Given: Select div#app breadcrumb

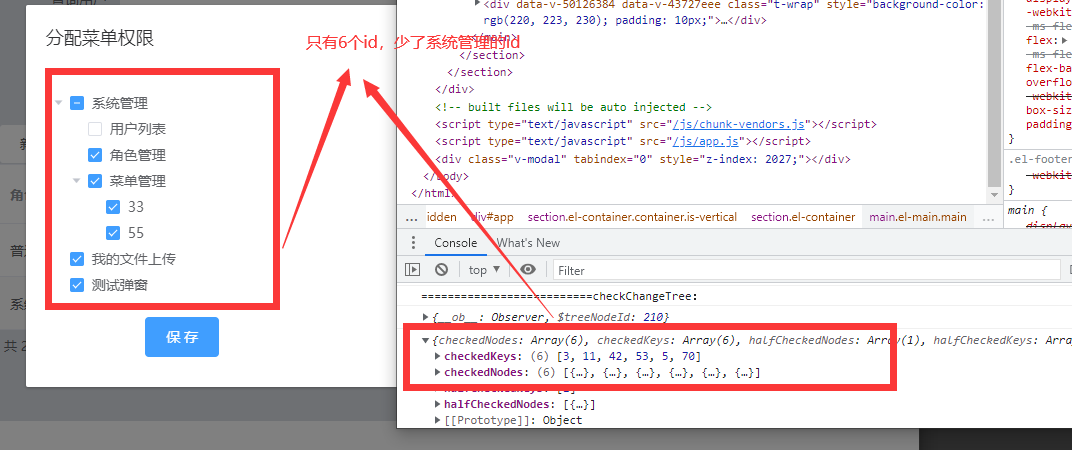Looking at the screenshot, I should 492,217.
